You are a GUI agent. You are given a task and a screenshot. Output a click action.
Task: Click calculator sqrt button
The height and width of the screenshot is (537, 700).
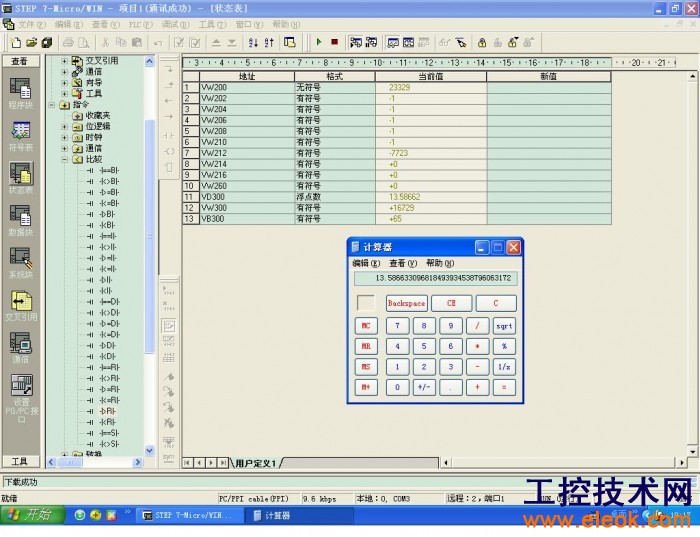click(x=504, y=326)
